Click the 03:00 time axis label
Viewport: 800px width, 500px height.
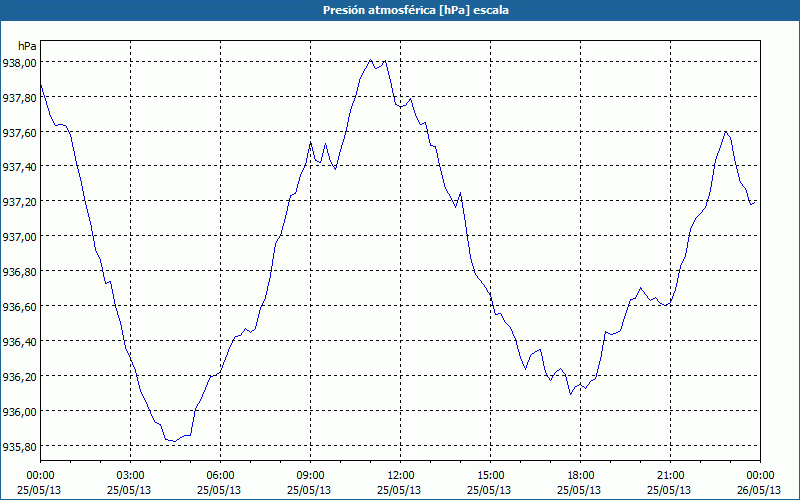click(x=130, y=476)
